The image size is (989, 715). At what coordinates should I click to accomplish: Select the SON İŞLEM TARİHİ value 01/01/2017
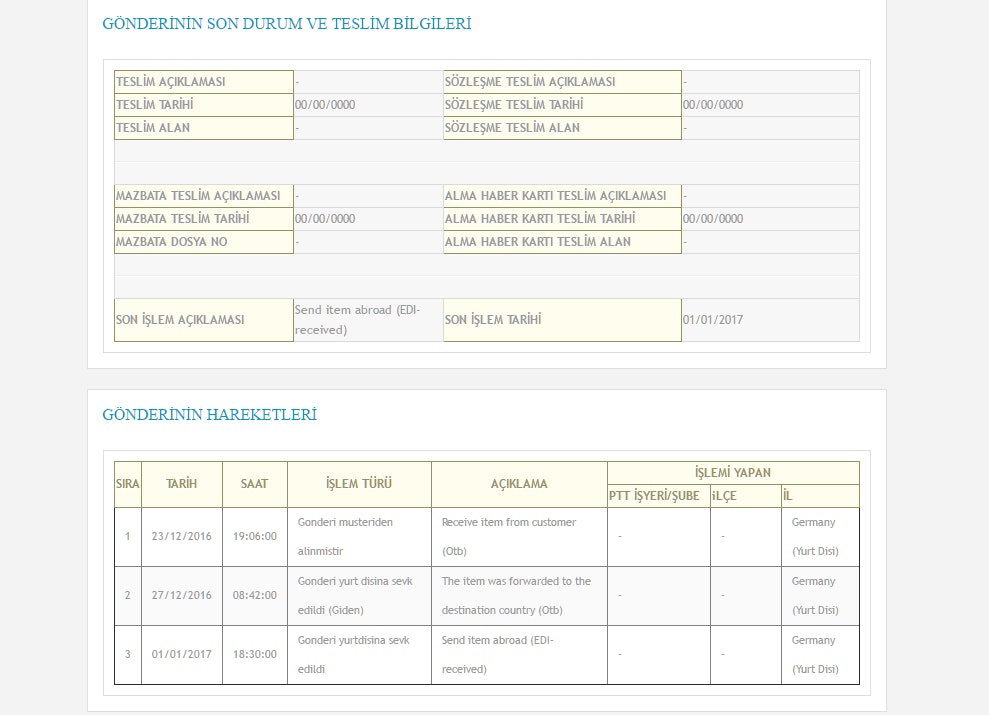click(x=713, y=320)
